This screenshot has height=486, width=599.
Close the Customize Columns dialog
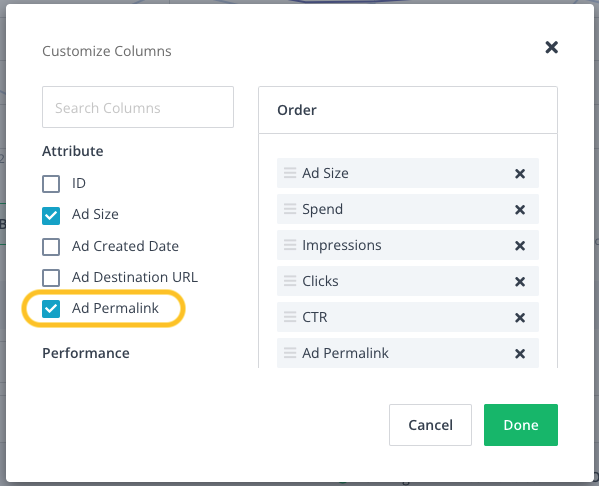(x=551, y=47)
